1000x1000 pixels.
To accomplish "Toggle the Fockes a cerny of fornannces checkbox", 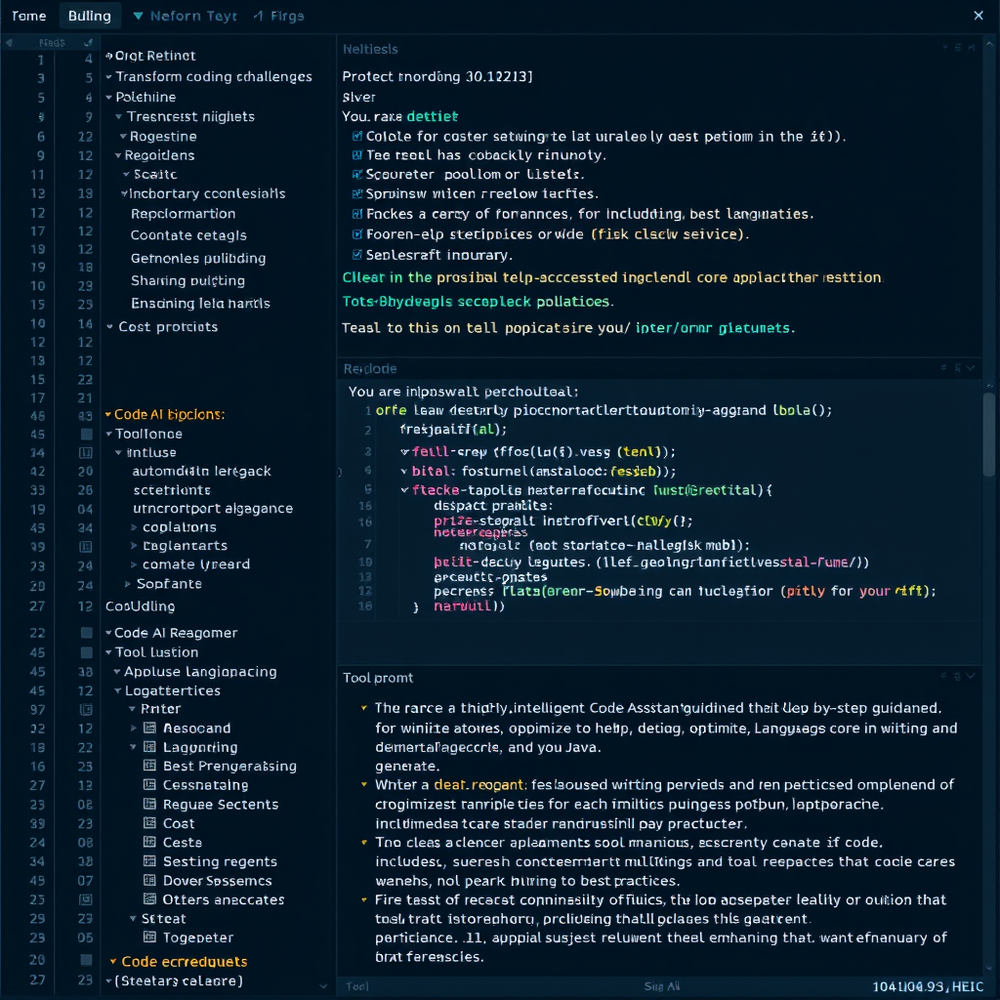I will click(x=358, y=214).
